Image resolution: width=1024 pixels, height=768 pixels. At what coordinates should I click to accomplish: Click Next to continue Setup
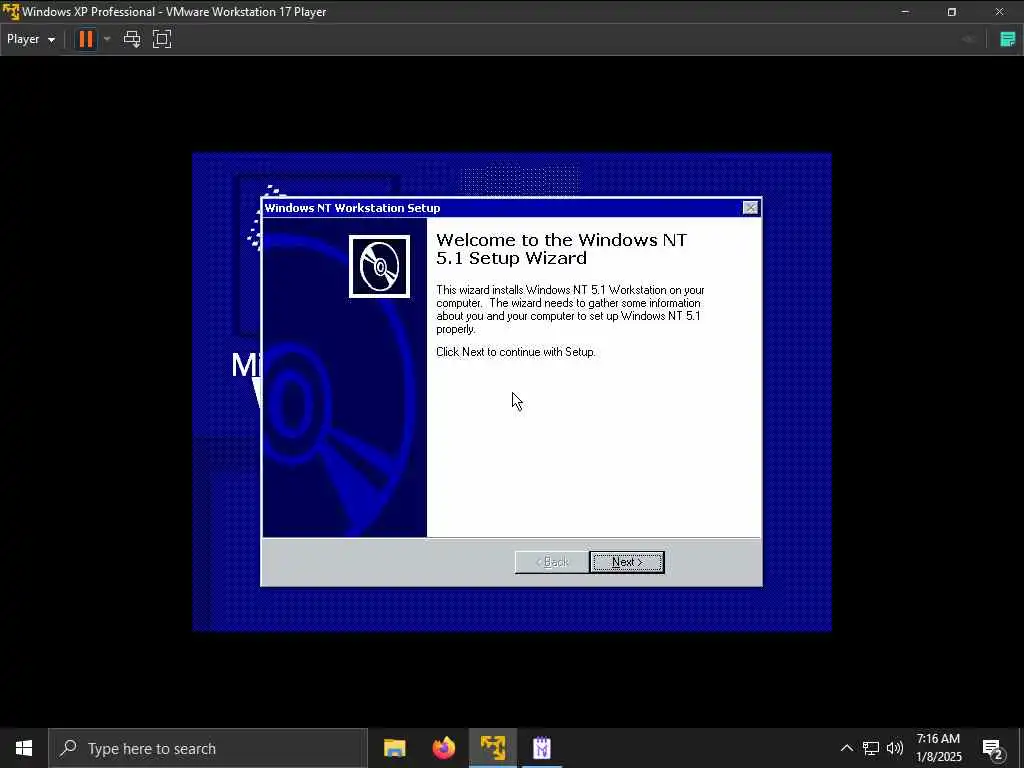pyautogui.click(x=627, y=562)
